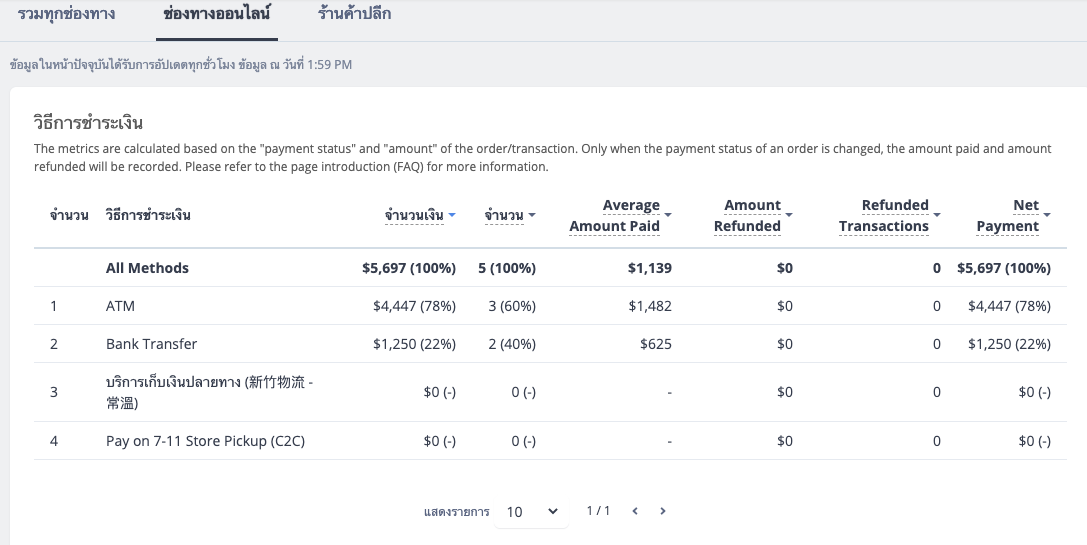The image size is (1087, 545).
Task: Click the ATM count 3 (60%)
Action: point(512,306)
